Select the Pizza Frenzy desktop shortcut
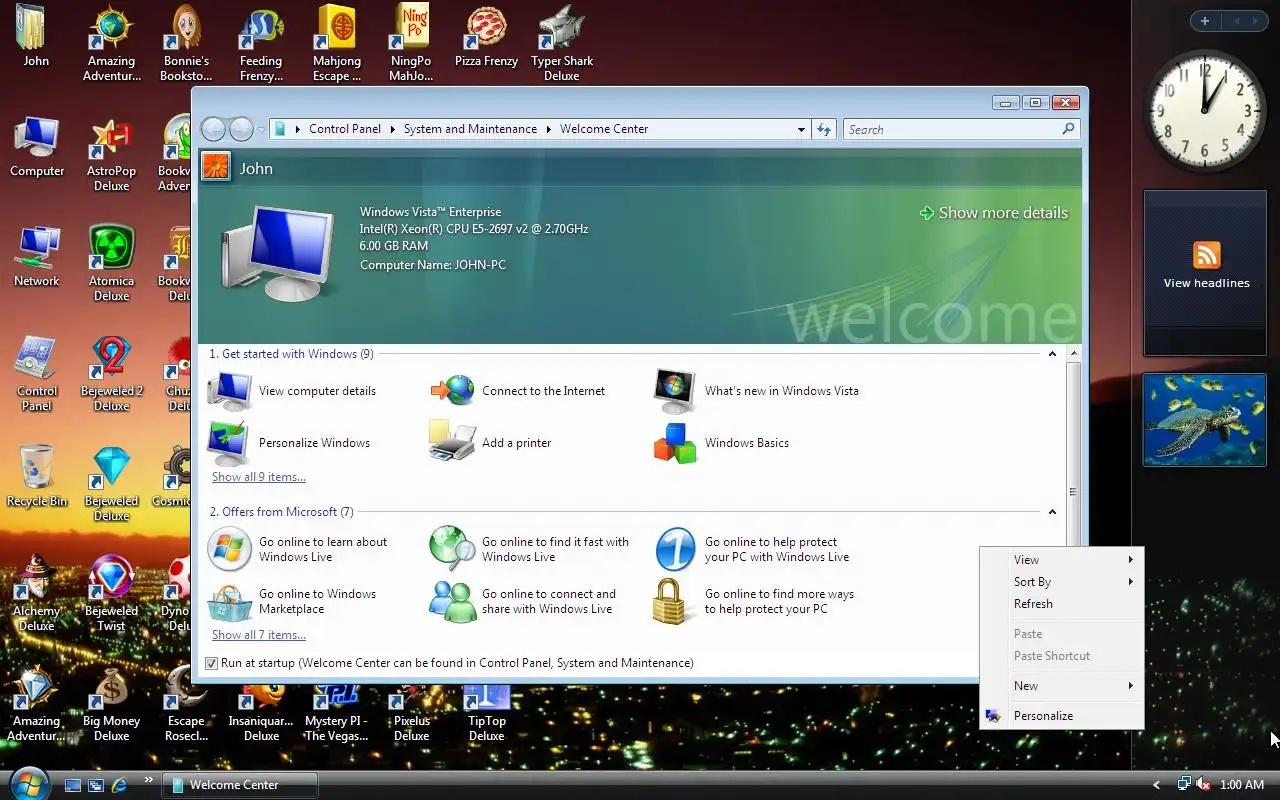This screenshot has width=1280, height=800. (x=486, y=37)
